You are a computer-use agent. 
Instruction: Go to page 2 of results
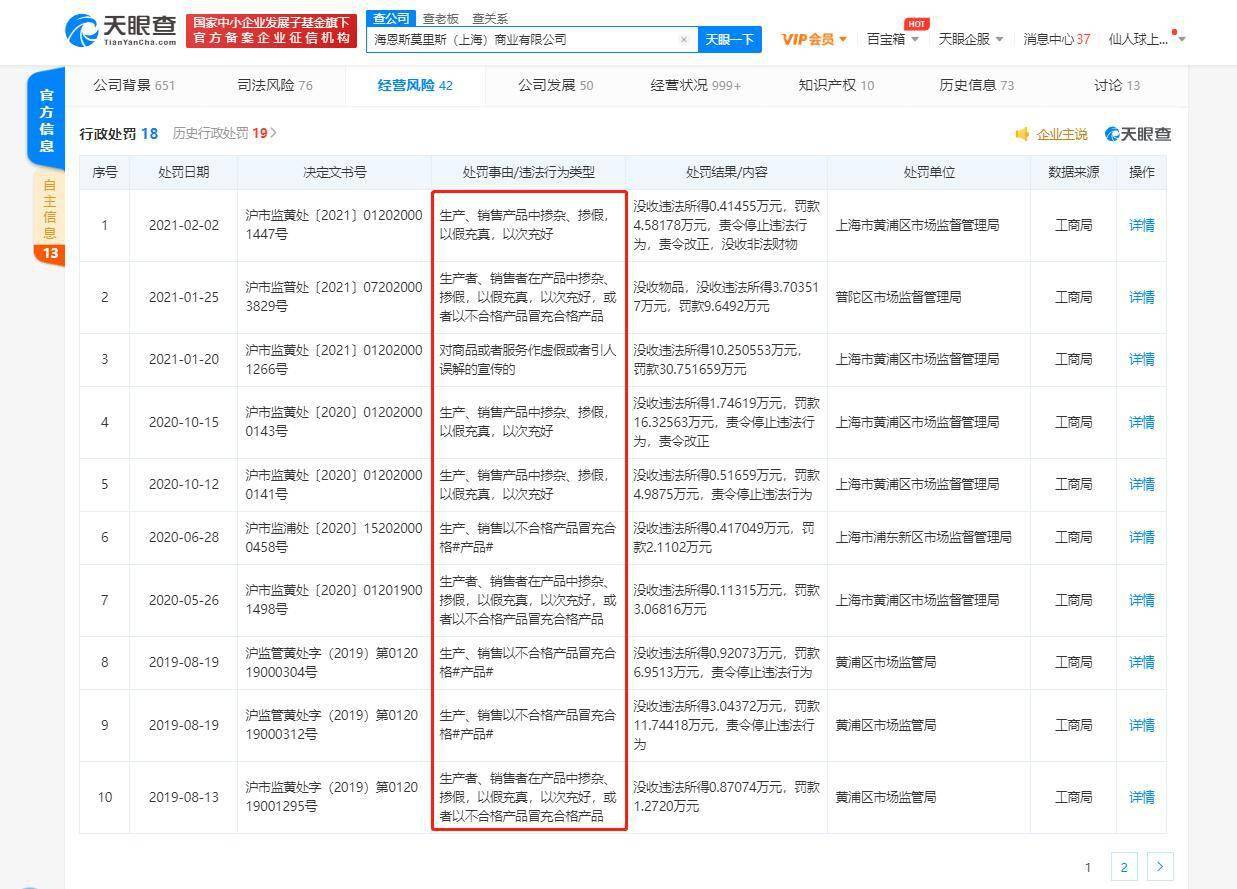(x=1124, y=867)
